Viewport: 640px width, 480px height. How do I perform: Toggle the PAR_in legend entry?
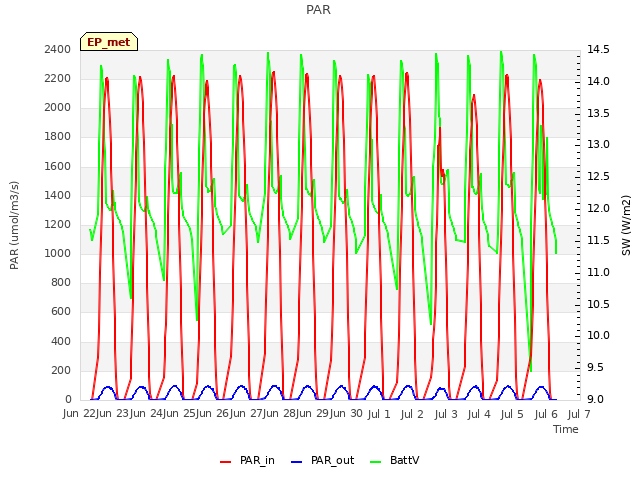[x=247, y=460]
